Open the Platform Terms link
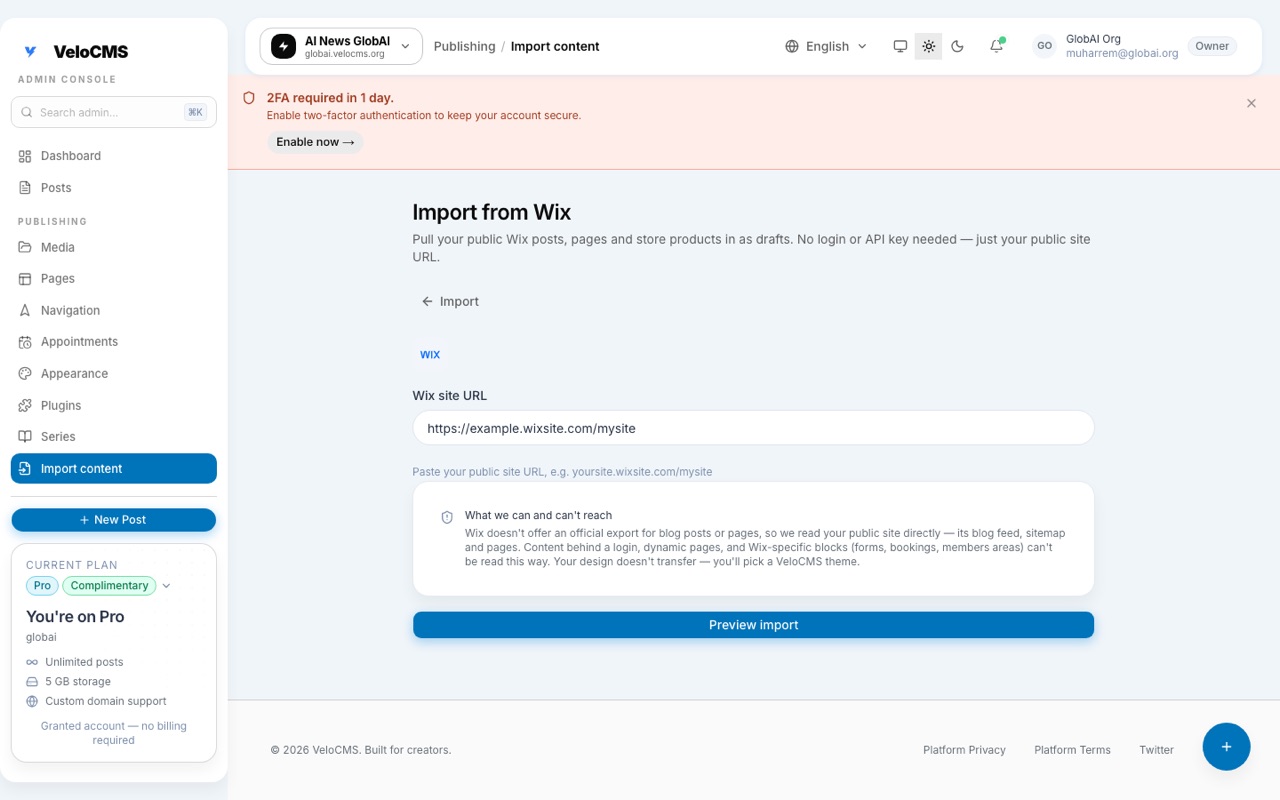 pyautogui.click(x=1072, y=750)
